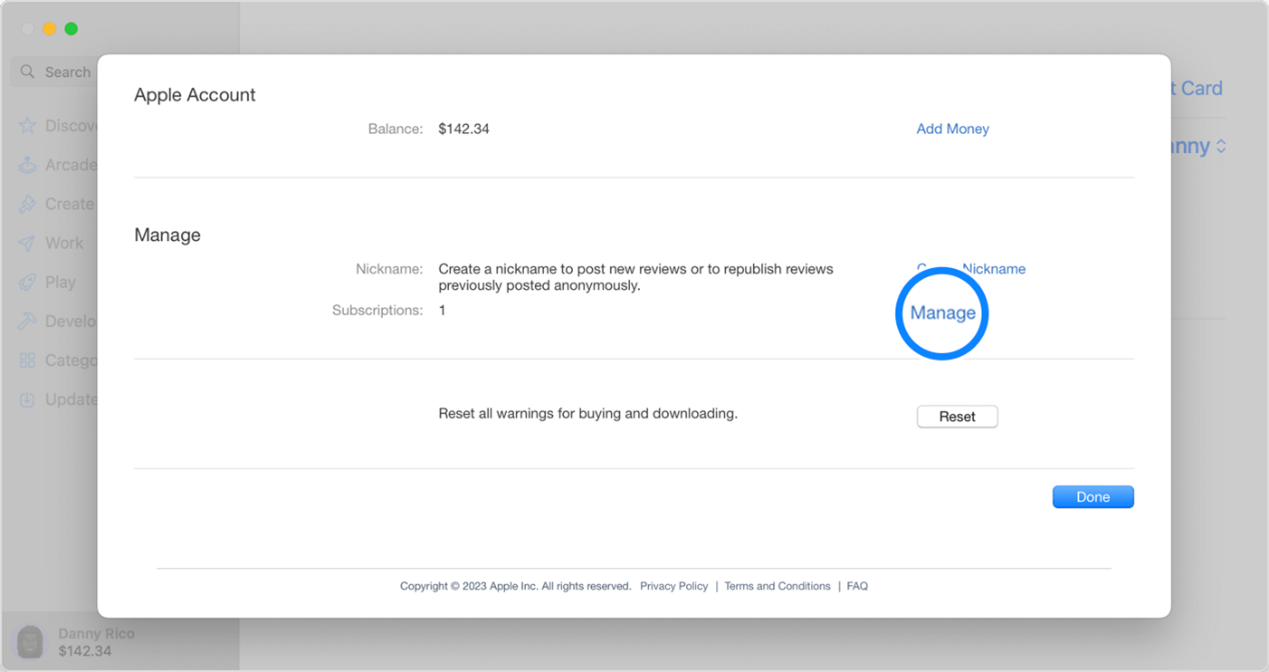The image size is (1269, 672).
Task: Open the Develop sidebar section
Action: (x=28, y=320)
